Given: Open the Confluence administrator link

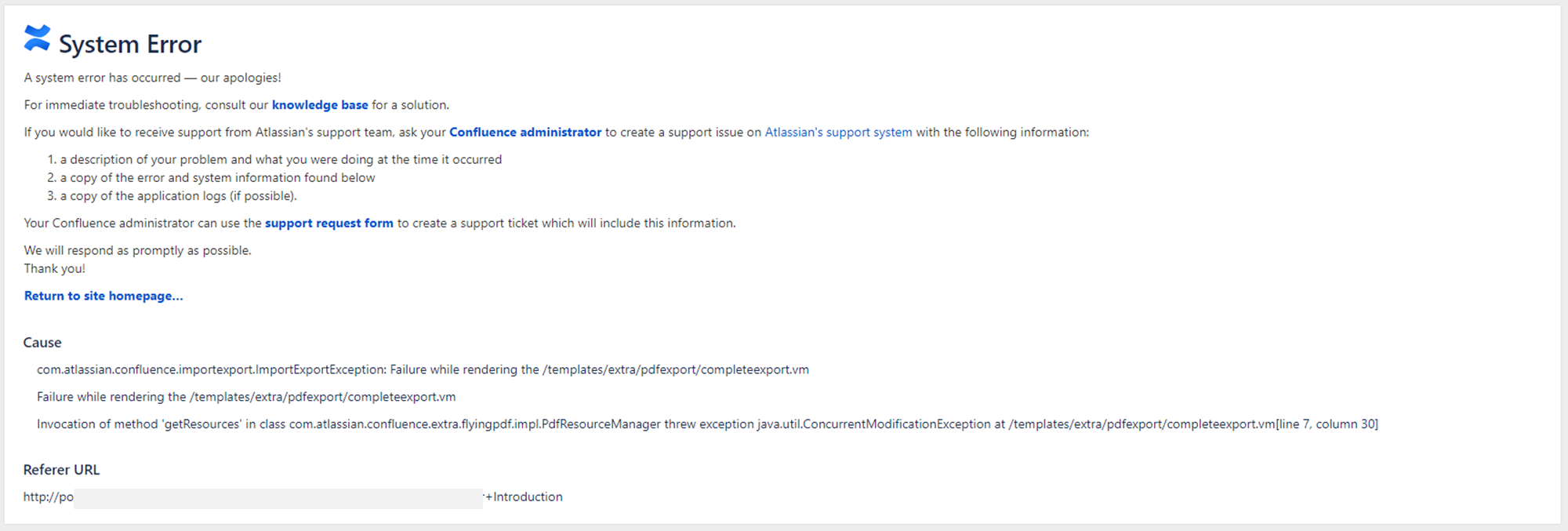Looking at the screenshot, I should [525, 133].
